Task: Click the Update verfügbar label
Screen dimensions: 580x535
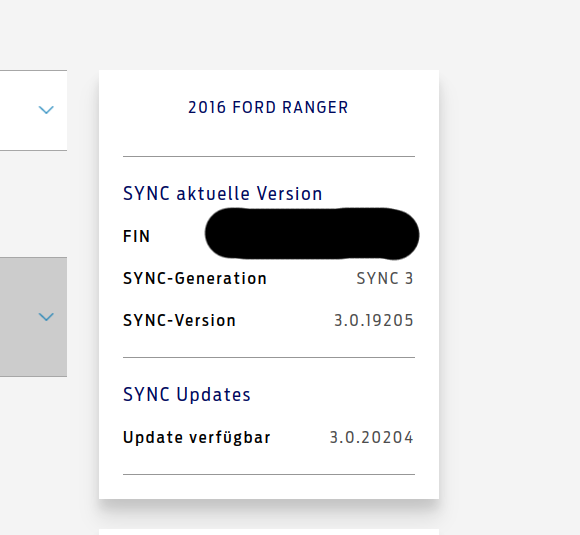Action: 197,437
